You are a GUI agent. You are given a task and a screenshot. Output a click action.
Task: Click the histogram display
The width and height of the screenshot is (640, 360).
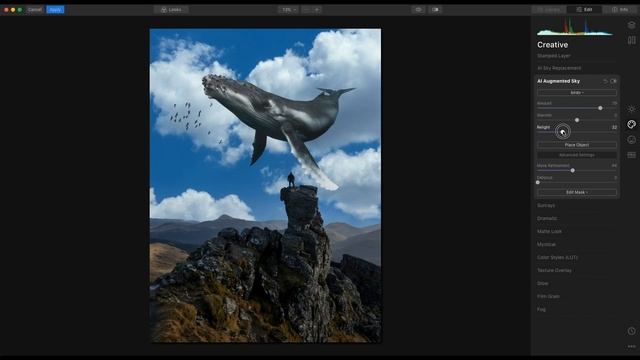[575, 27]
